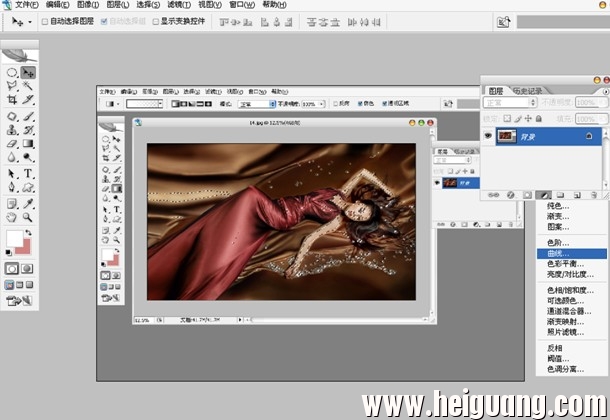Select the Crop tool in toolbox
The height and width of the screenshot is (420, 610).
click(12, 100)
